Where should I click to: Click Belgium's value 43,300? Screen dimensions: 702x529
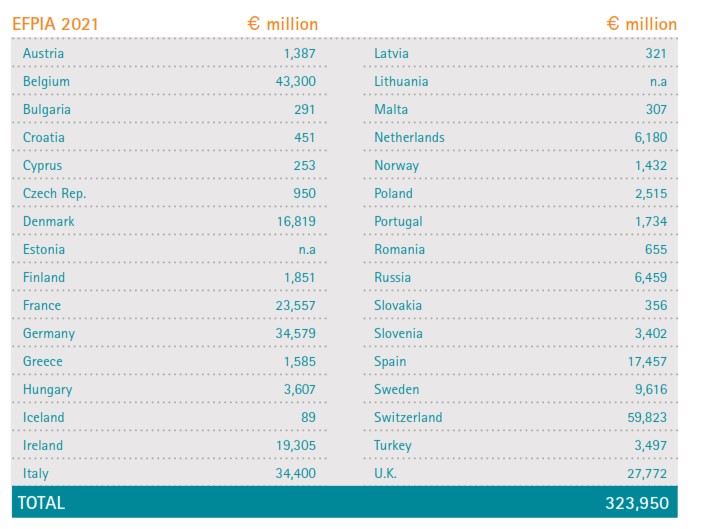295,81
